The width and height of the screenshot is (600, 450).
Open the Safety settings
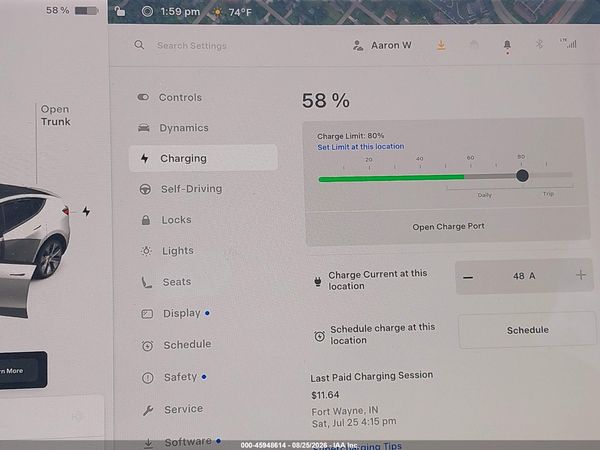tap(180, 377)
